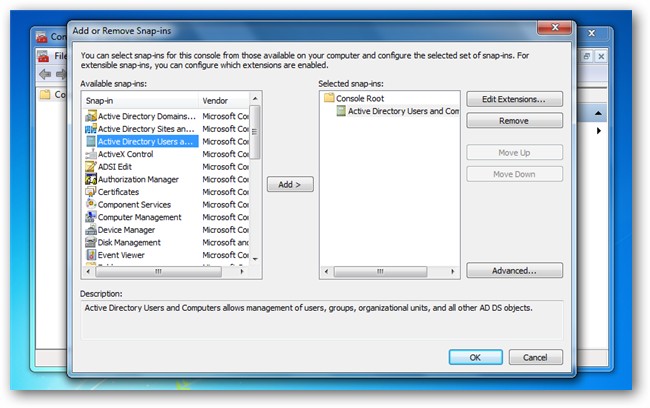Image resolution: width=650 pixels, height=408 pixels.
Task: Click the Certificates snap-in icon
Action: pyautogui.click(x=90, y=192)
